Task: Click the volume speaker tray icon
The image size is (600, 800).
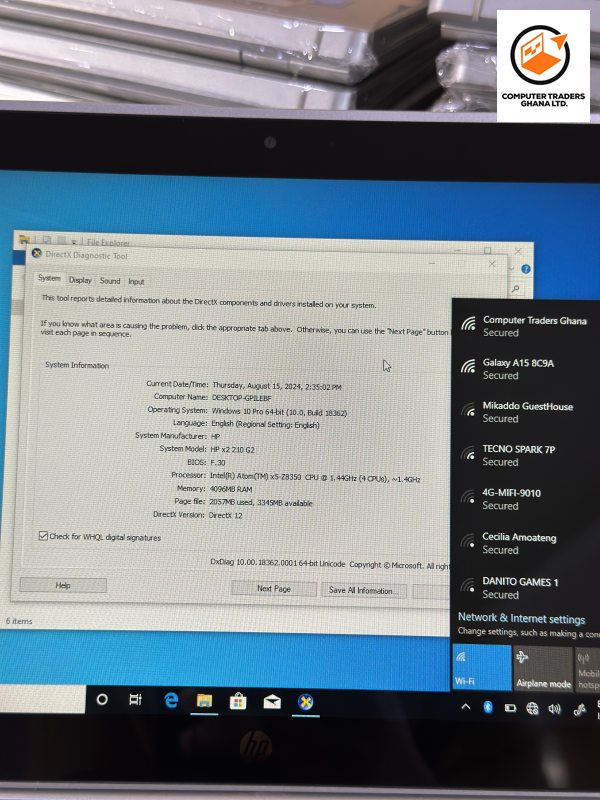Action: tap(555, 709)
